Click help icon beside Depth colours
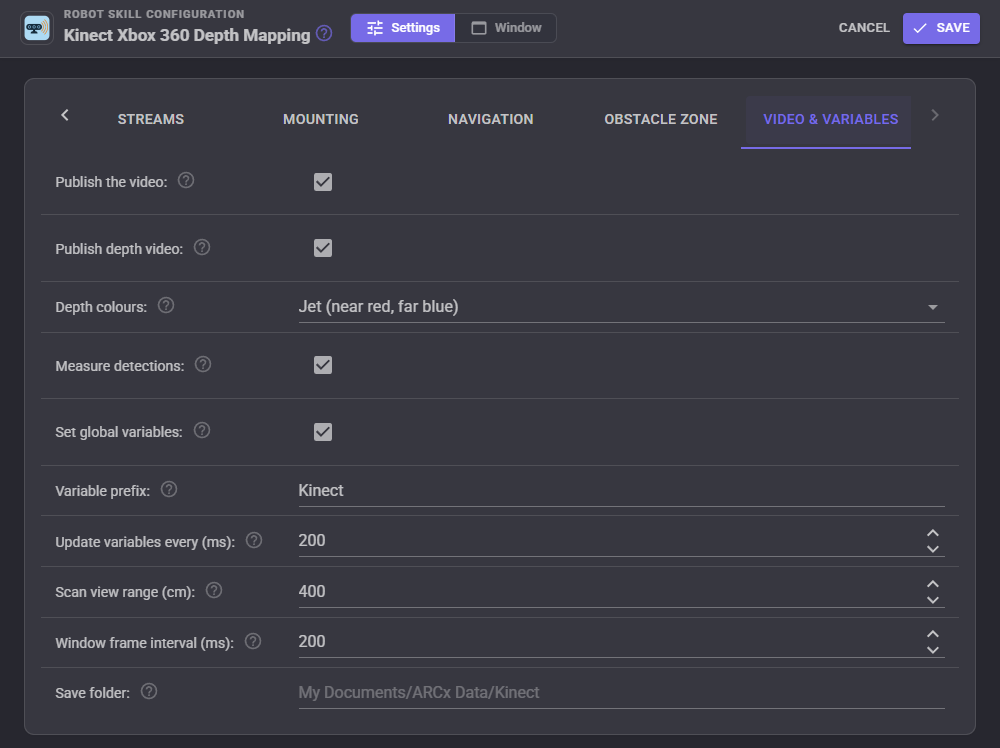 166,305
